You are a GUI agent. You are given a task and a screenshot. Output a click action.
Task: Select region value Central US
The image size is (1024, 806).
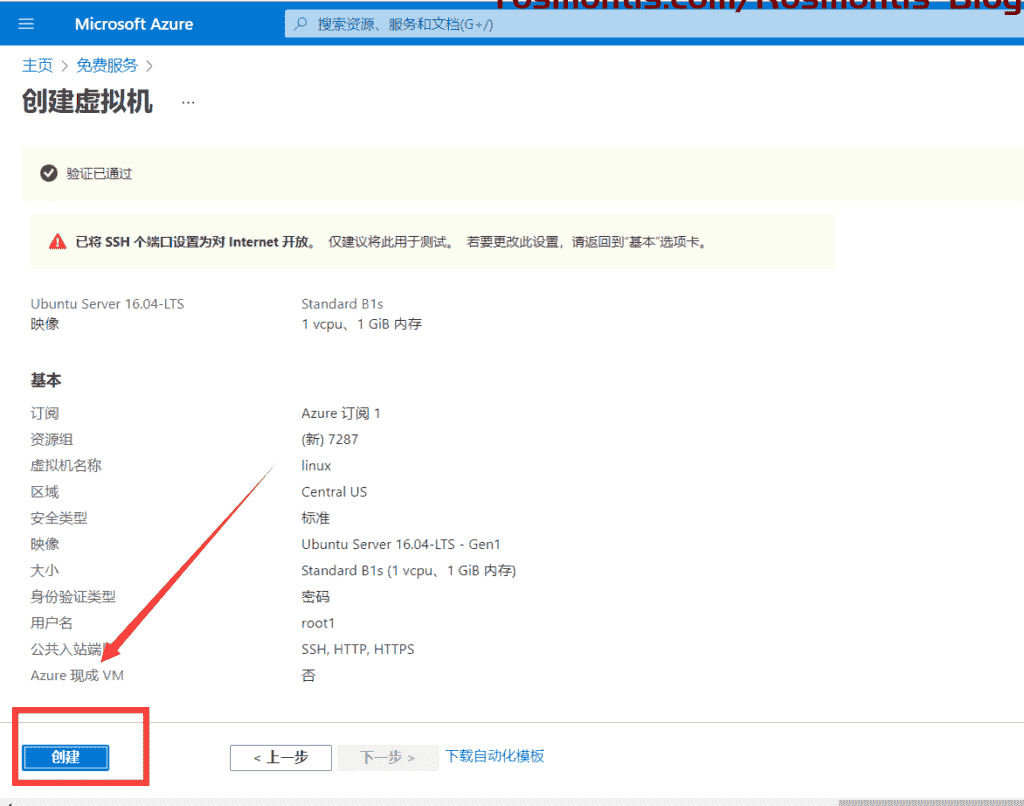(334, 492)
